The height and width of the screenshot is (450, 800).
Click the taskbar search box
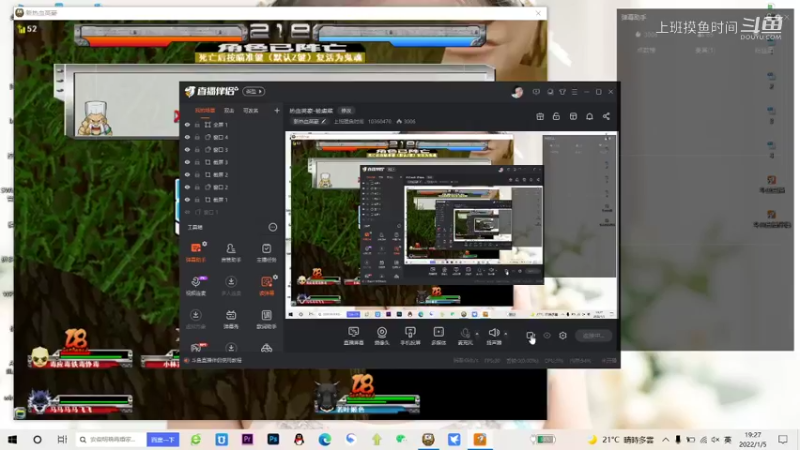[111, 439]
